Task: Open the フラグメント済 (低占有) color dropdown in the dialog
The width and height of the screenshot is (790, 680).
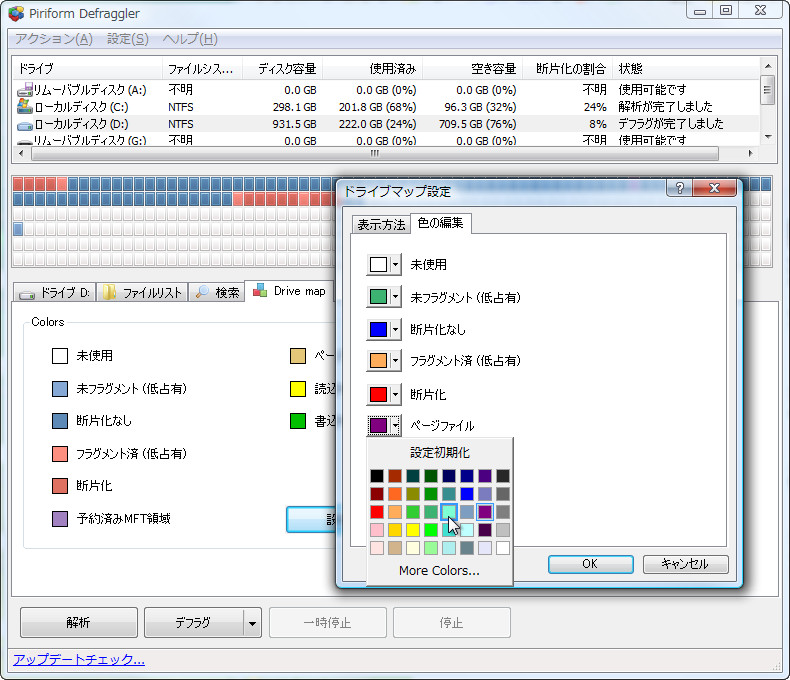Action: pyautogui.click(x=396, y=361)
